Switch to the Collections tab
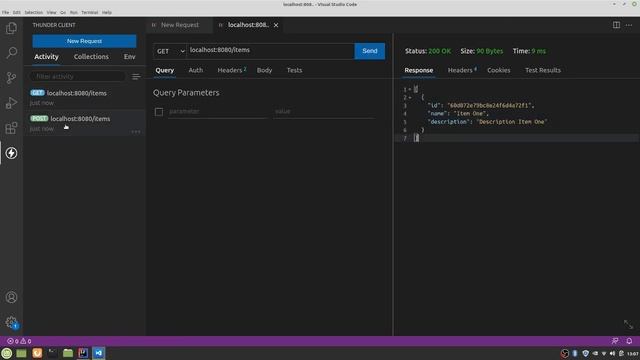Viewport: 640px width, 360px height. pyautogui.click(x=91, y=57)
